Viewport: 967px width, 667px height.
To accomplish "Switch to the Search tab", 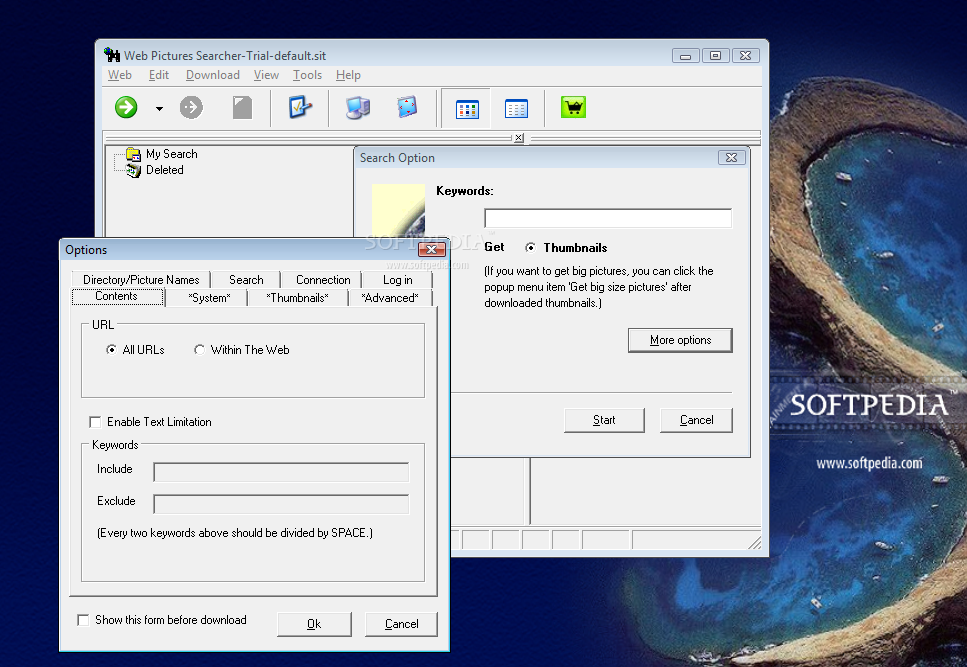I will click(246, 280).
